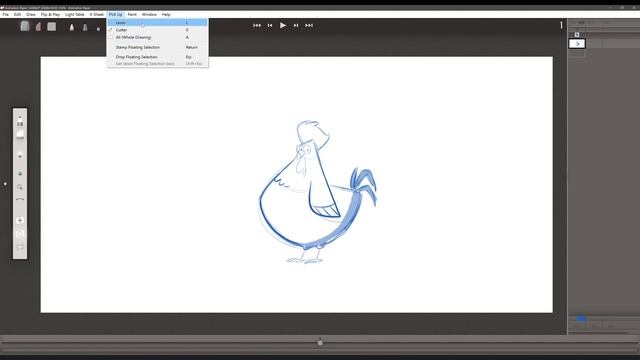Step forward one frame
Image resolution: width=640 pixels, height=360 pixels.
coord(296,25)
